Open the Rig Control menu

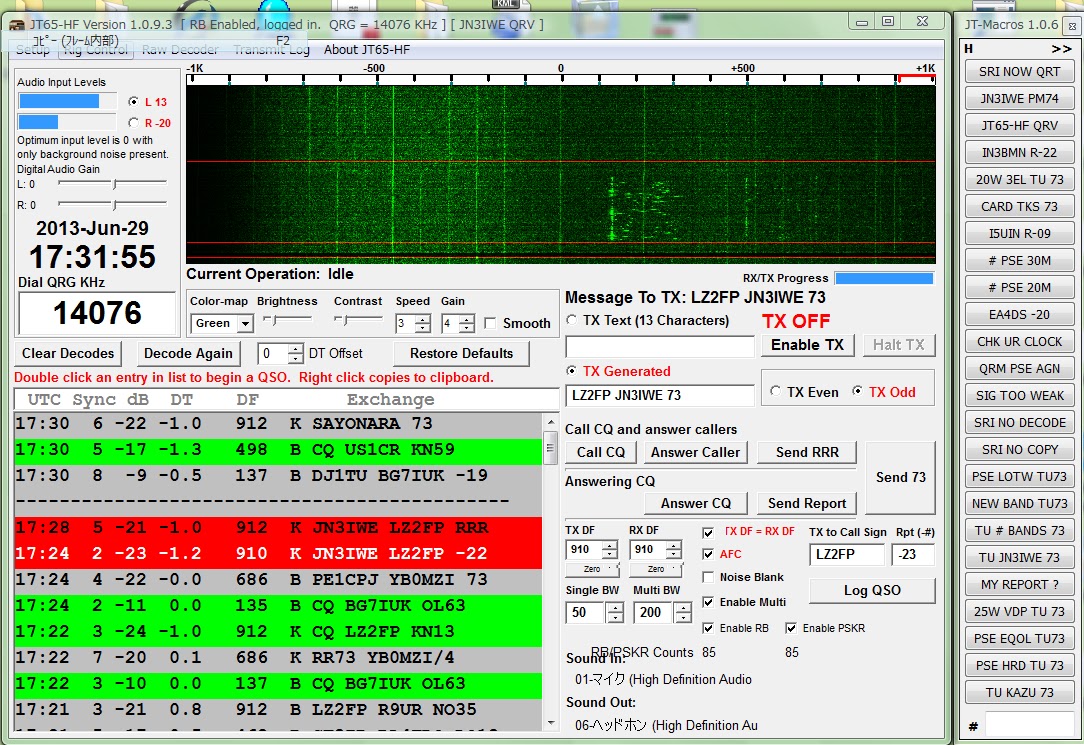click(96, 50)
